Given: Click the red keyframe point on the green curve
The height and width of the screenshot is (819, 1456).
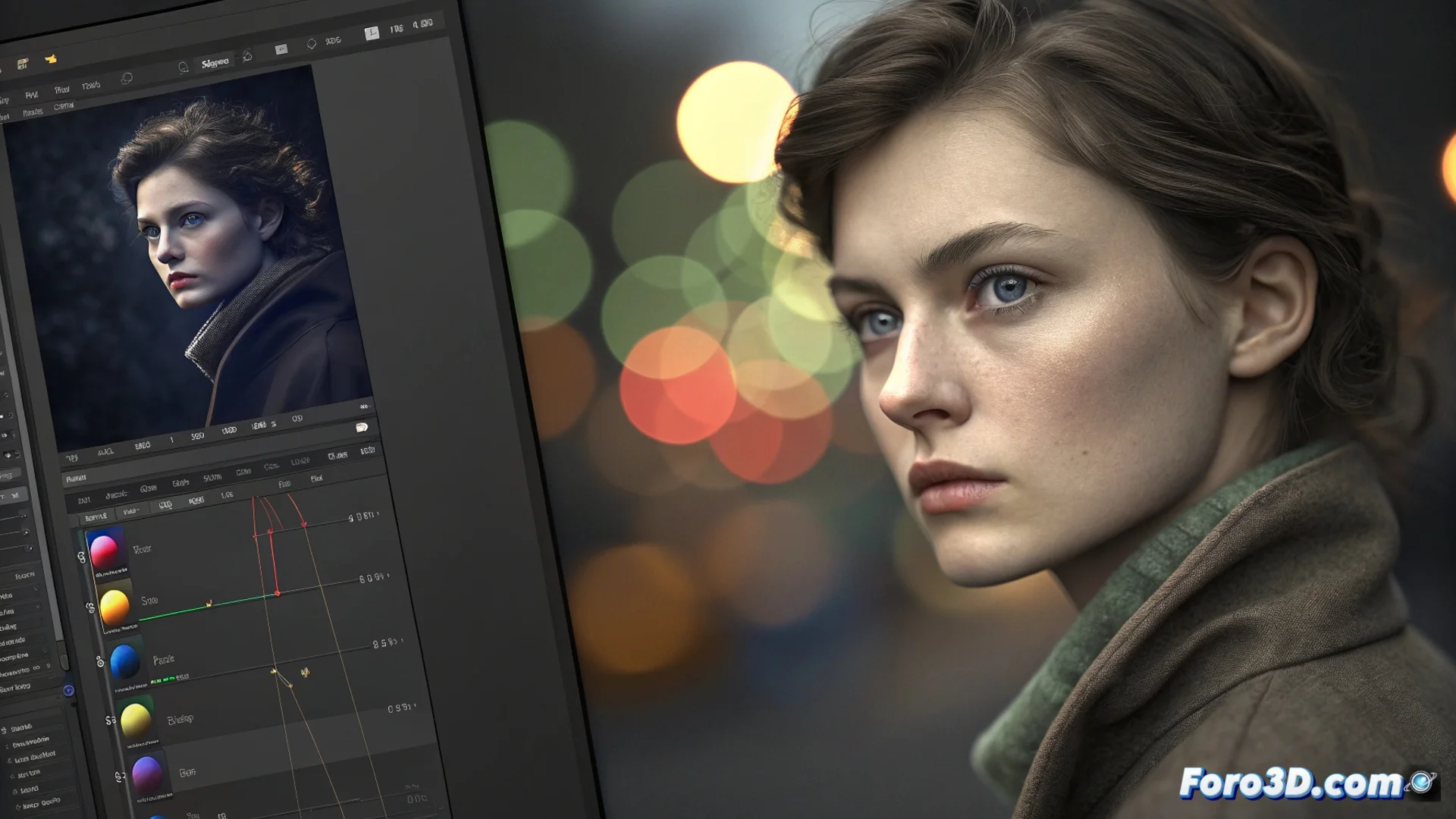Looking at the screenshot, I should pos(278,593).
